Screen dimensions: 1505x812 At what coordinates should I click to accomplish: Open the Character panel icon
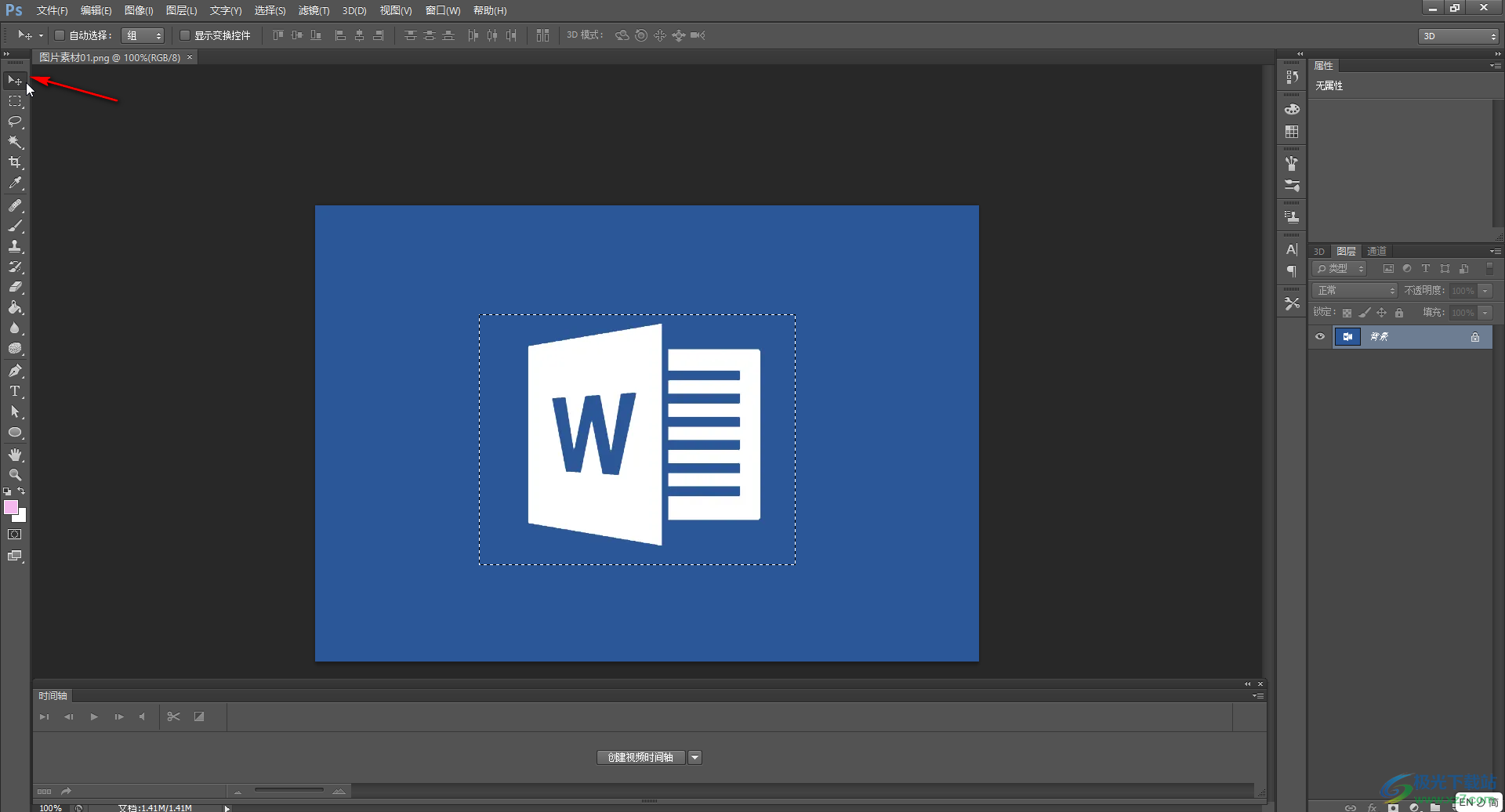1292,249
